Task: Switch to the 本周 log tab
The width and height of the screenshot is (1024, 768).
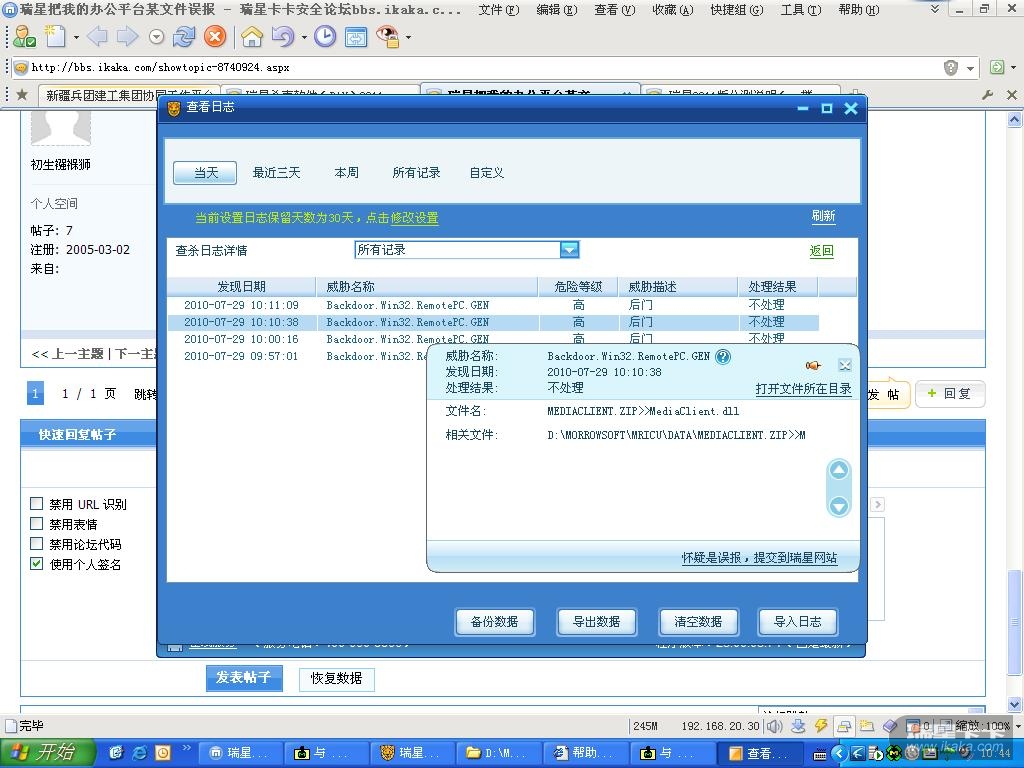Action: (346, 172)
